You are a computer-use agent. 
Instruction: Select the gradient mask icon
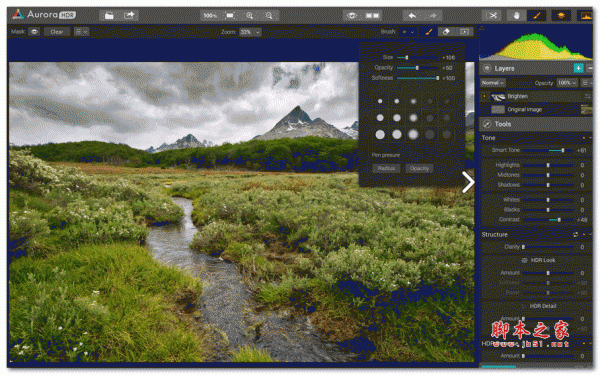pos(465,32)
